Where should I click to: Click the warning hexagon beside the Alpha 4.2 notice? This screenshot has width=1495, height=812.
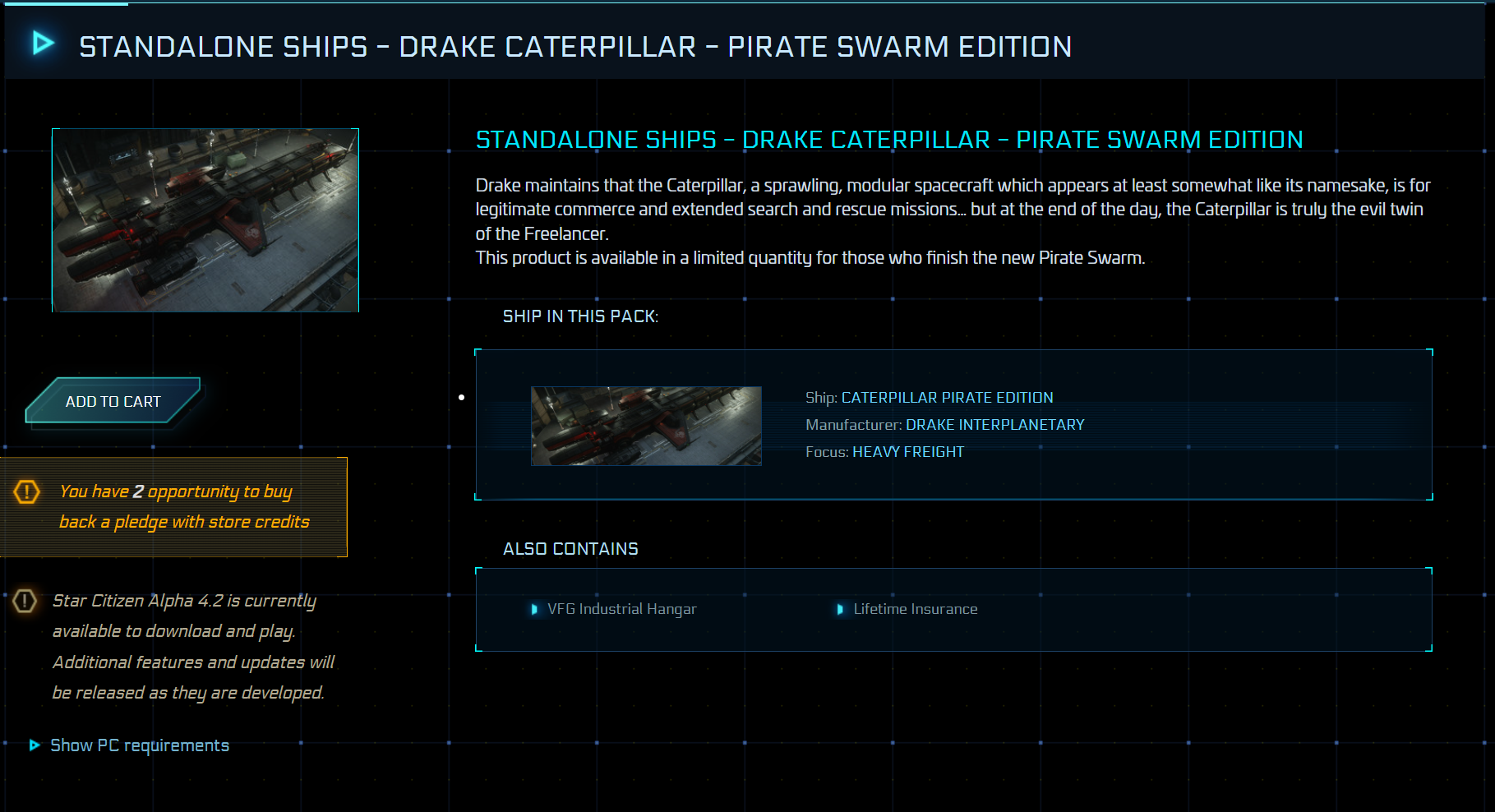click(x=25, y=601)
